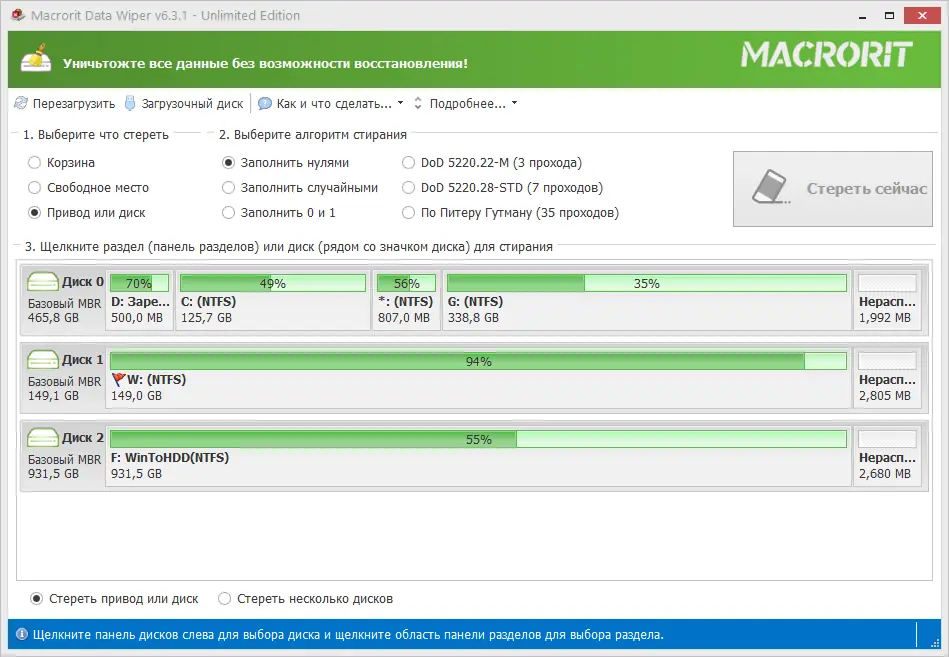Image resolution: width=949 pixels, height=657 pixels.
Task: Select the Диск 1 drive icon
Action: (42, 359)
